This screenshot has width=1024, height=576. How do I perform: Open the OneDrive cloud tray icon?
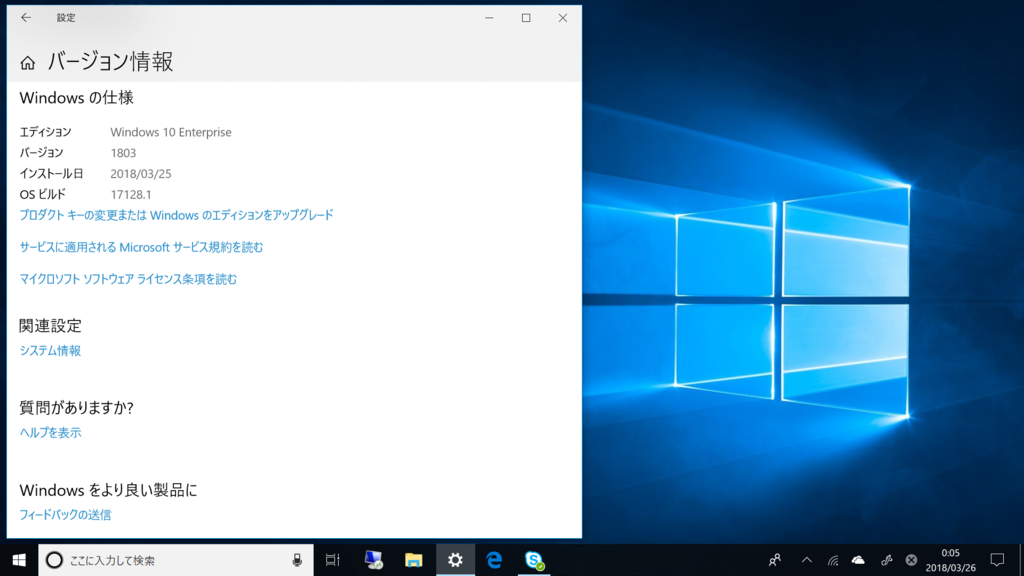pos(858,560)
